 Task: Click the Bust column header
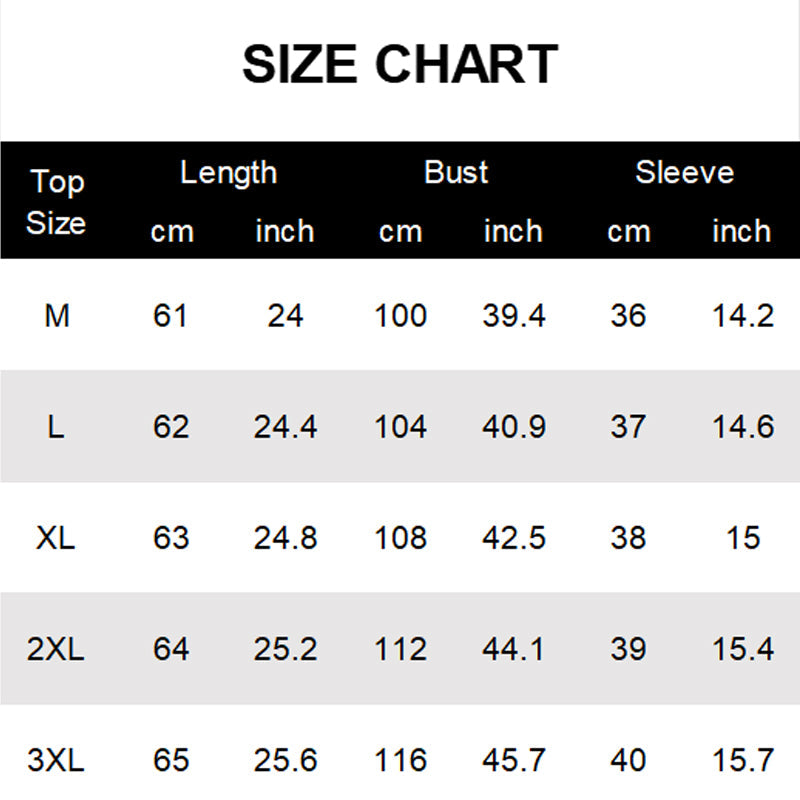click(x=456, y=173)
